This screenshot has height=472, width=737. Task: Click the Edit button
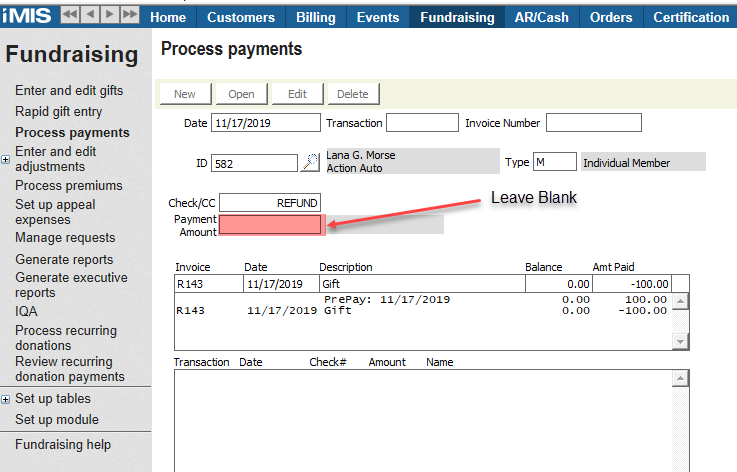pos(297,94)
